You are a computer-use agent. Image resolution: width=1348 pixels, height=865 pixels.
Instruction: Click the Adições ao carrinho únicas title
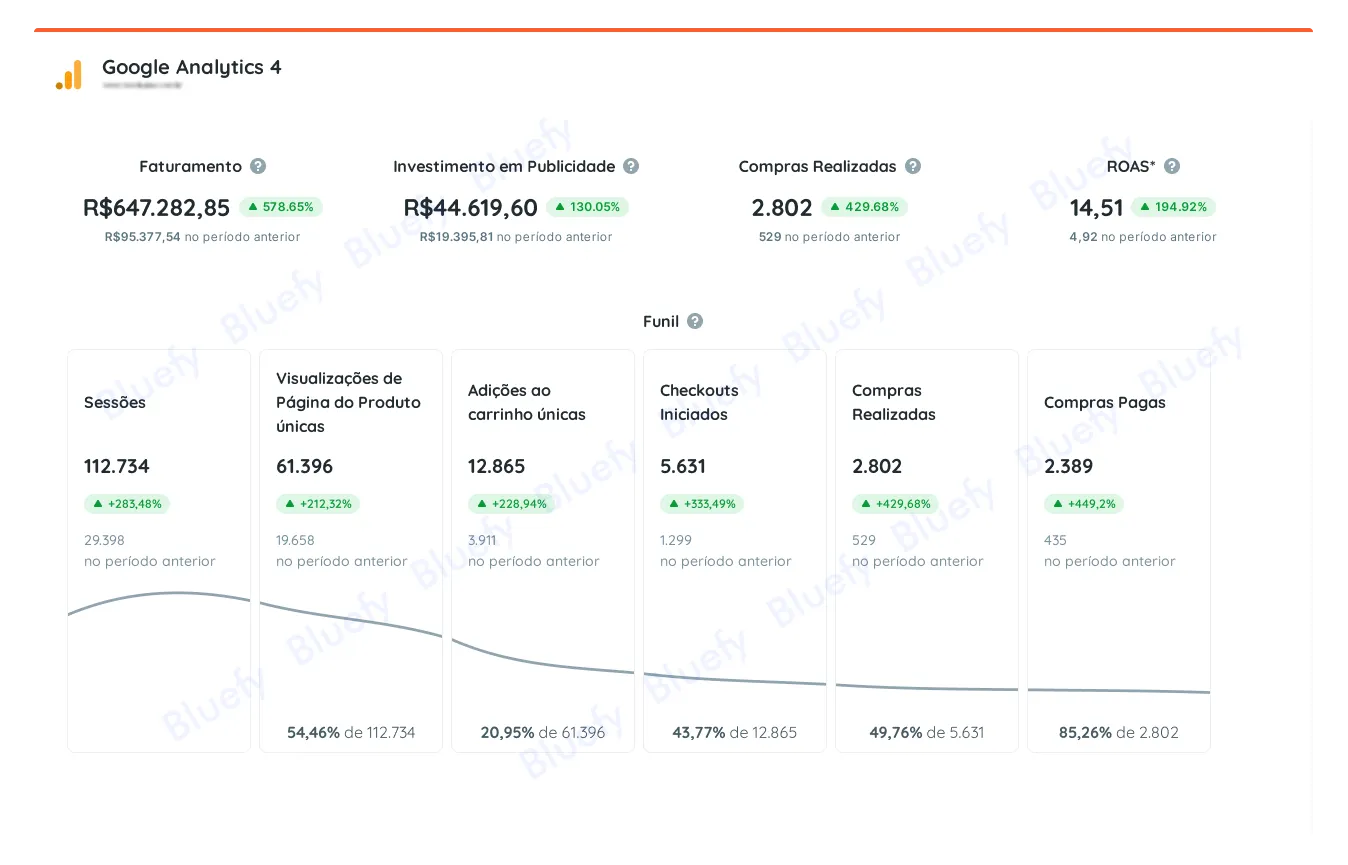coord(527,402)
